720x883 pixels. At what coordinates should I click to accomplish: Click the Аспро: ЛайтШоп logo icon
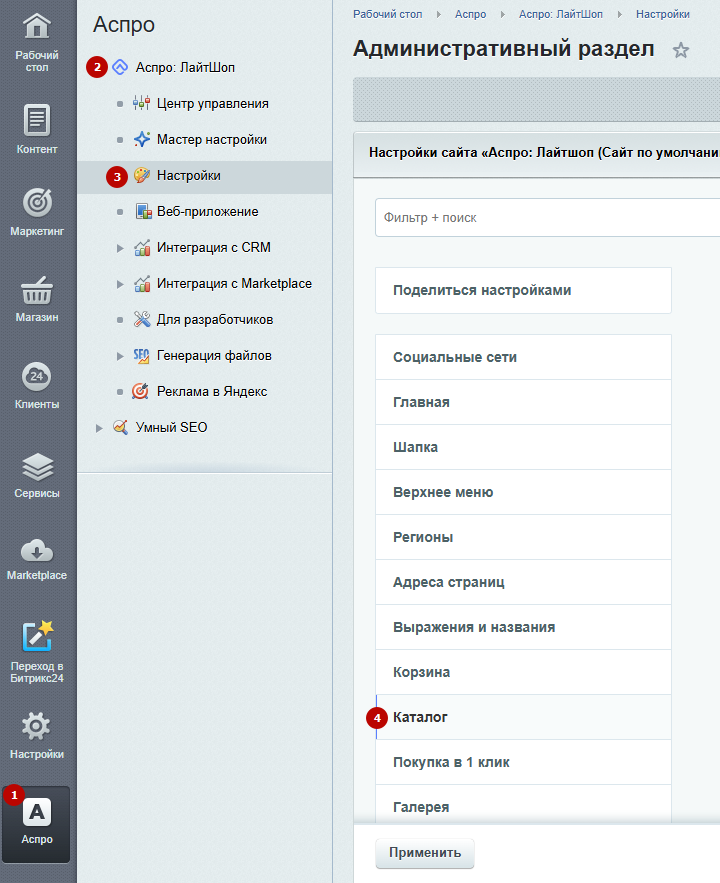(120, 68)
